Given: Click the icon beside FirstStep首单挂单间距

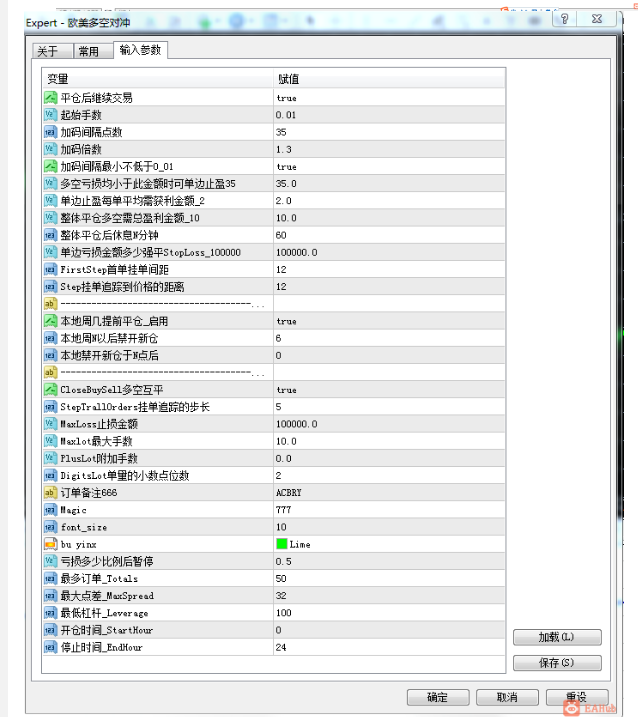Looking at the screenshot, I should (50, 269).
